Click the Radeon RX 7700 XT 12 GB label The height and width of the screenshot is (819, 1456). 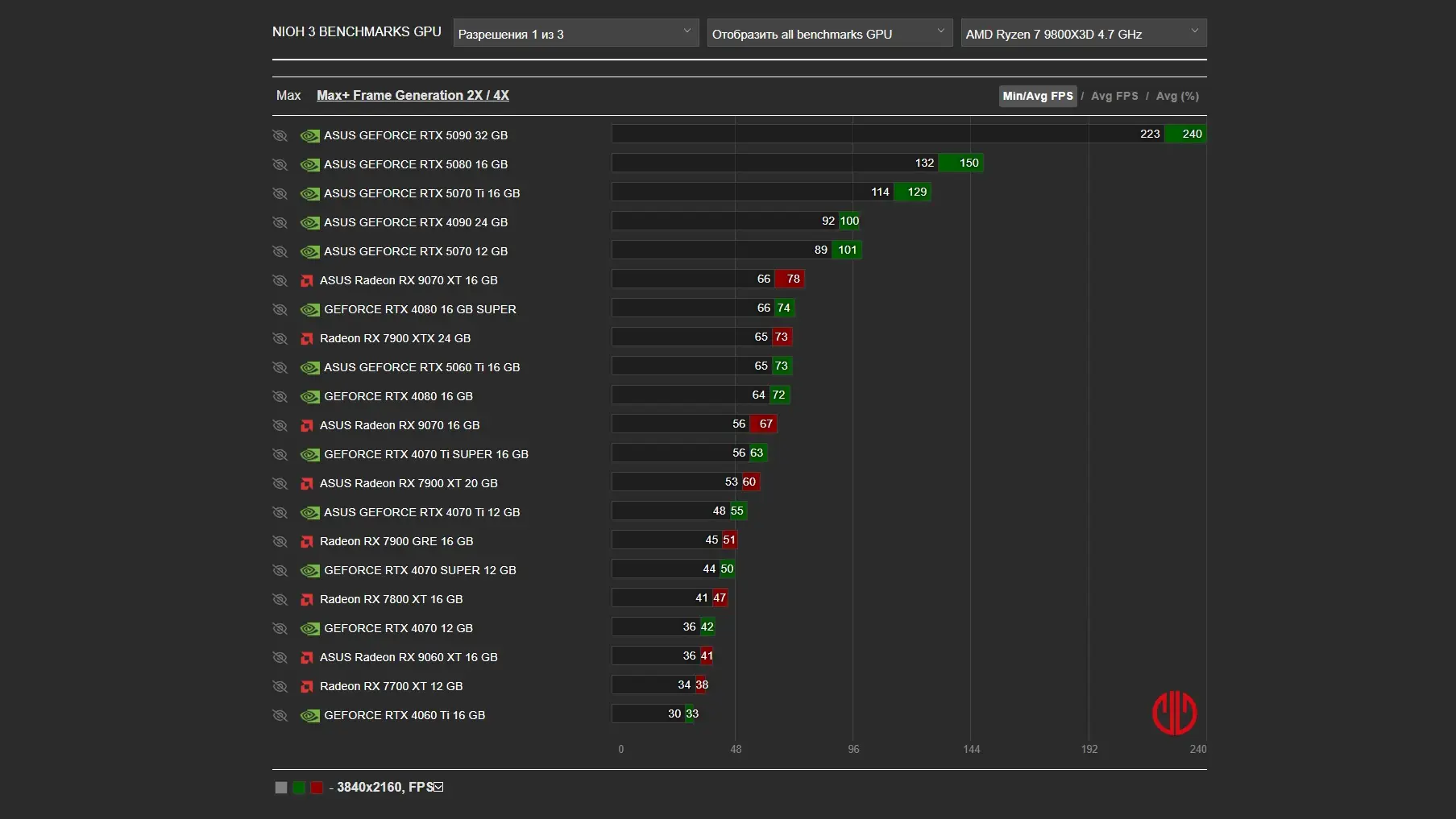[x=392, y=686]
